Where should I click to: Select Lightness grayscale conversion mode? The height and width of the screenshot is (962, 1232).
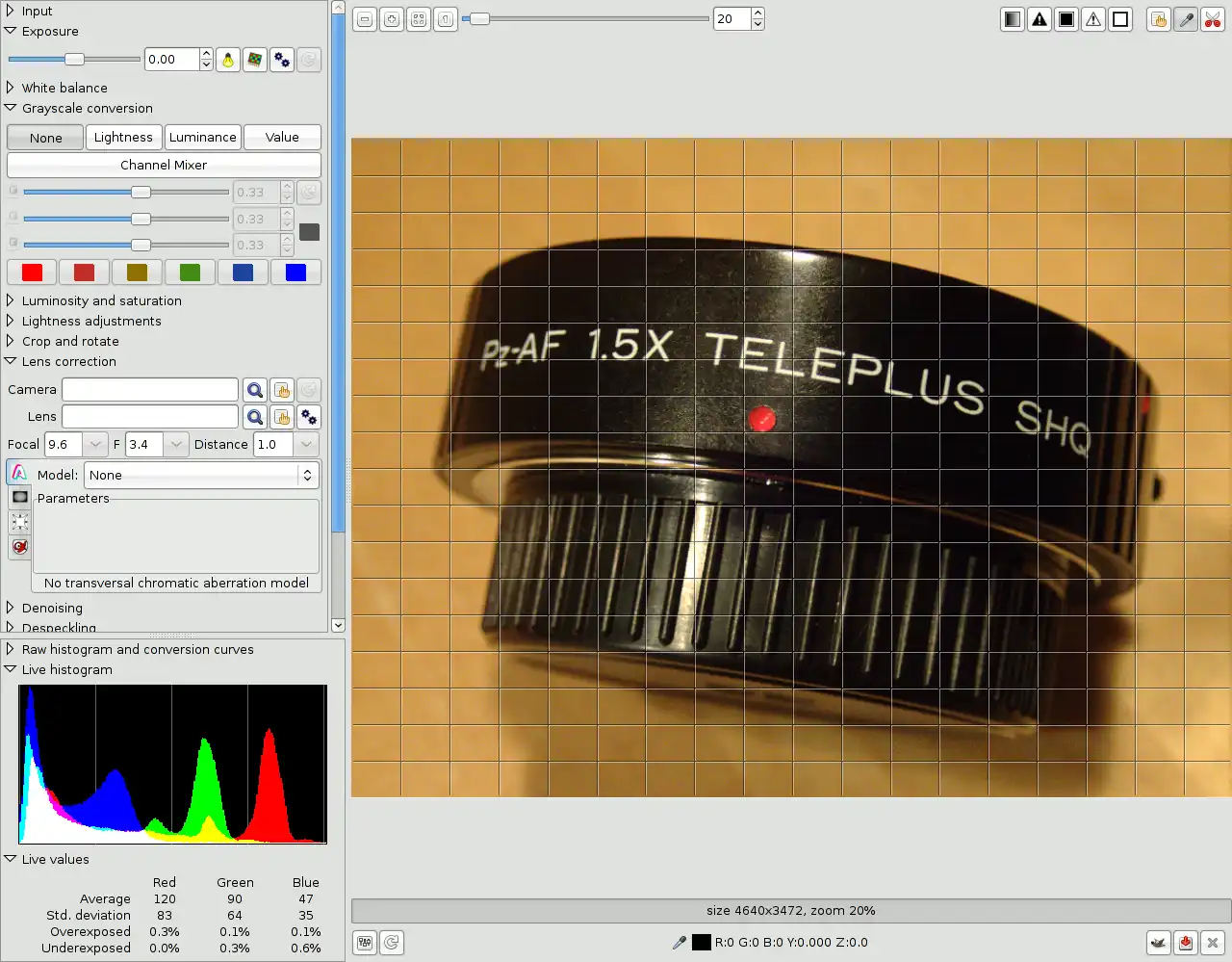coord(123,138)
